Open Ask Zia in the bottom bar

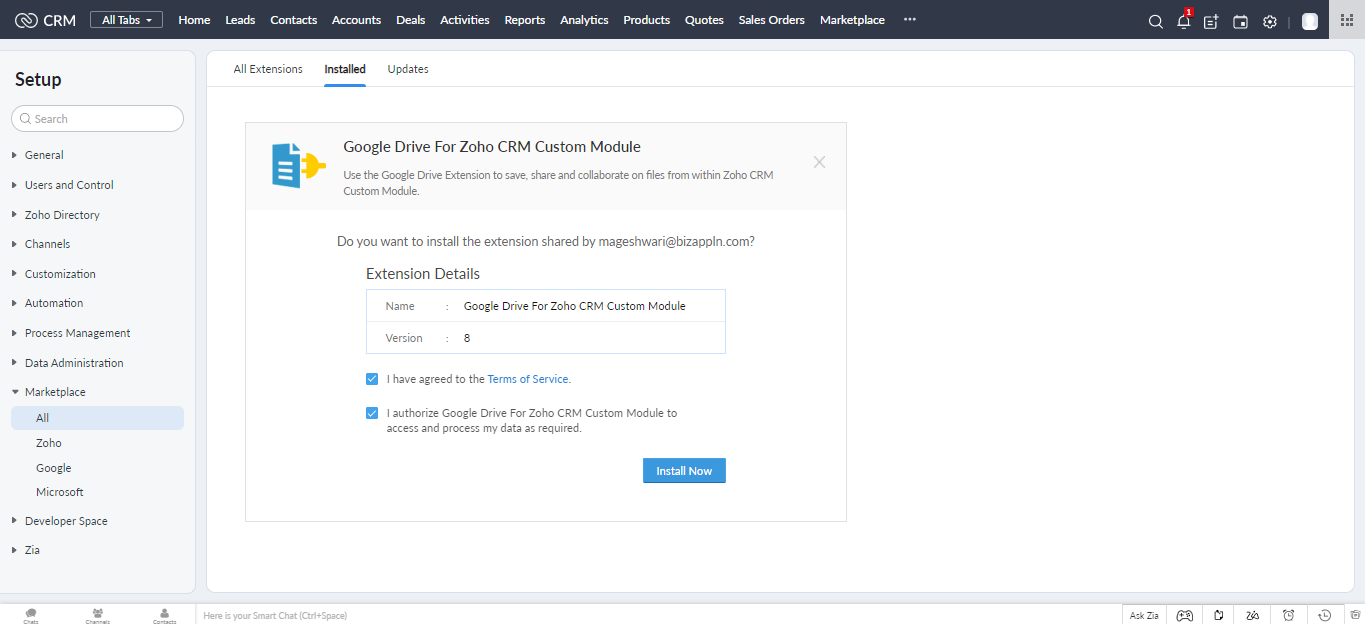pyautogui.click(x=1144, y=615)
